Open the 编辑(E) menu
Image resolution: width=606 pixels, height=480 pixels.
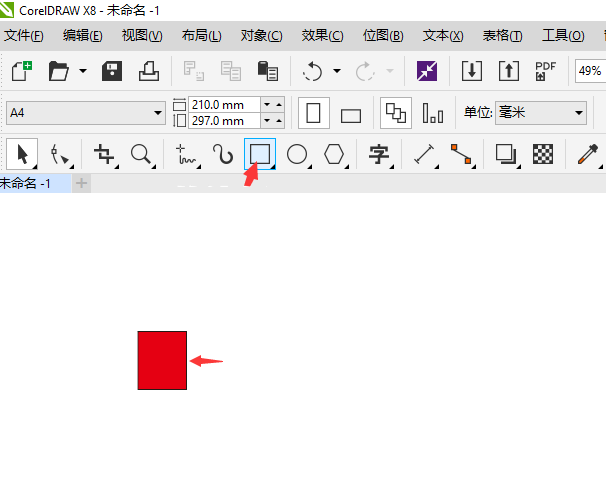coord(83,36)
